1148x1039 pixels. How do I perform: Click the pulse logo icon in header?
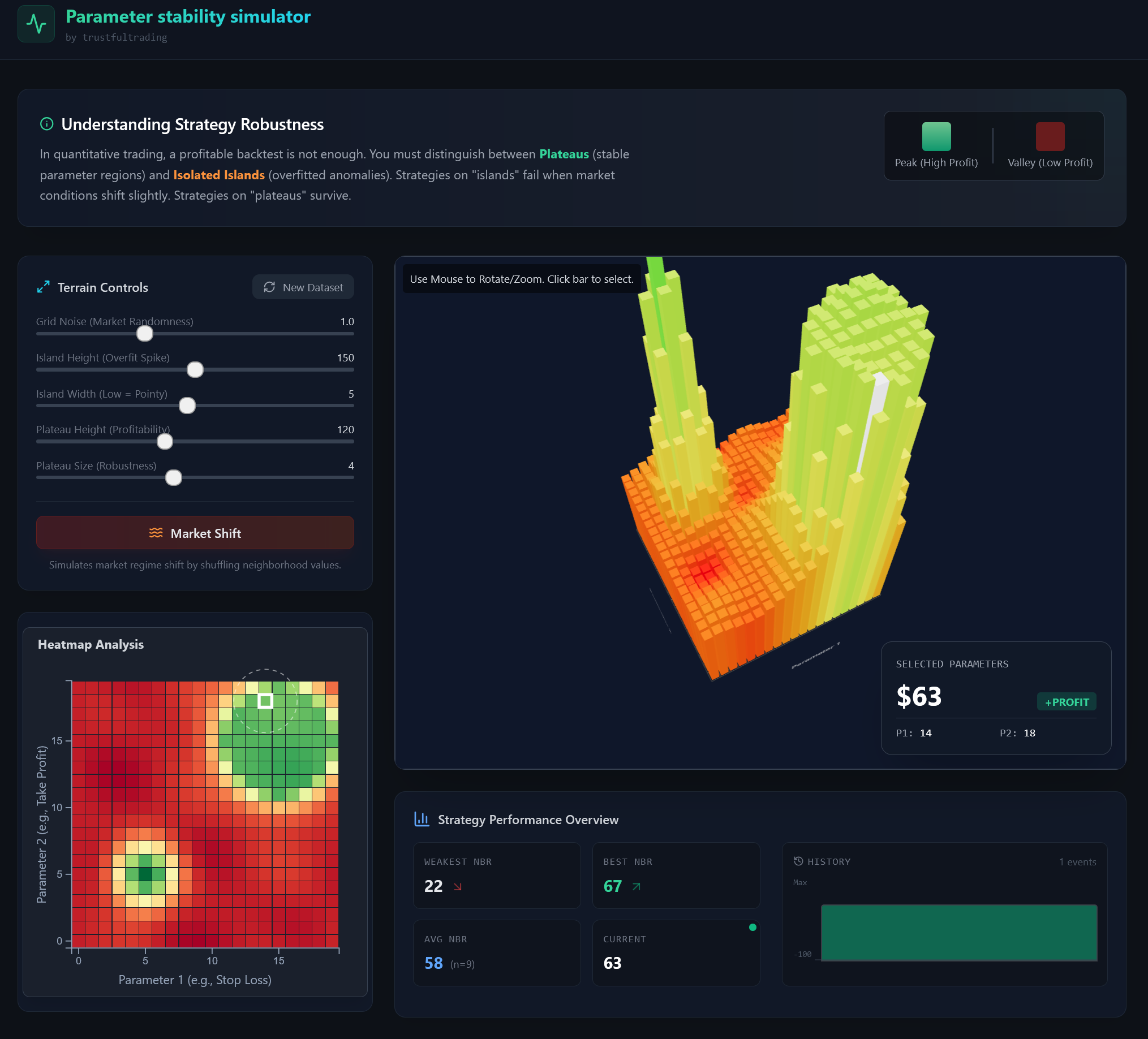click(36, 24)
